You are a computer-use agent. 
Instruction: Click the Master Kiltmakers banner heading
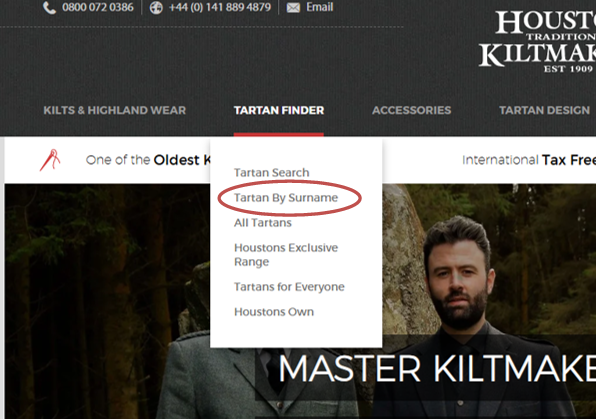[x=437, y=368]
